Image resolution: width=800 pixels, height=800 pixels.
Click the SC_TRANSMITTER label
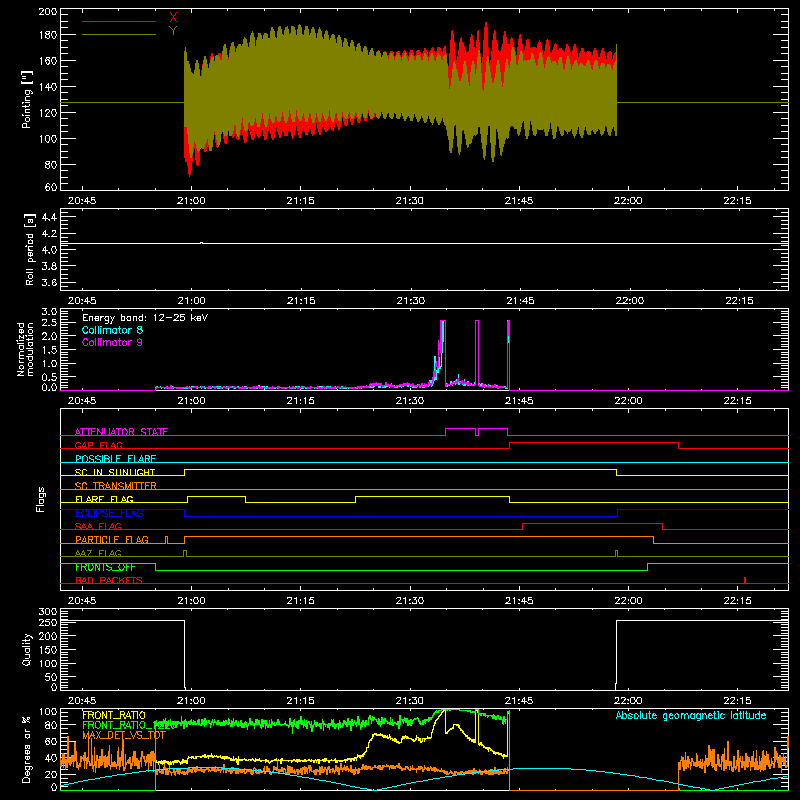115,486
